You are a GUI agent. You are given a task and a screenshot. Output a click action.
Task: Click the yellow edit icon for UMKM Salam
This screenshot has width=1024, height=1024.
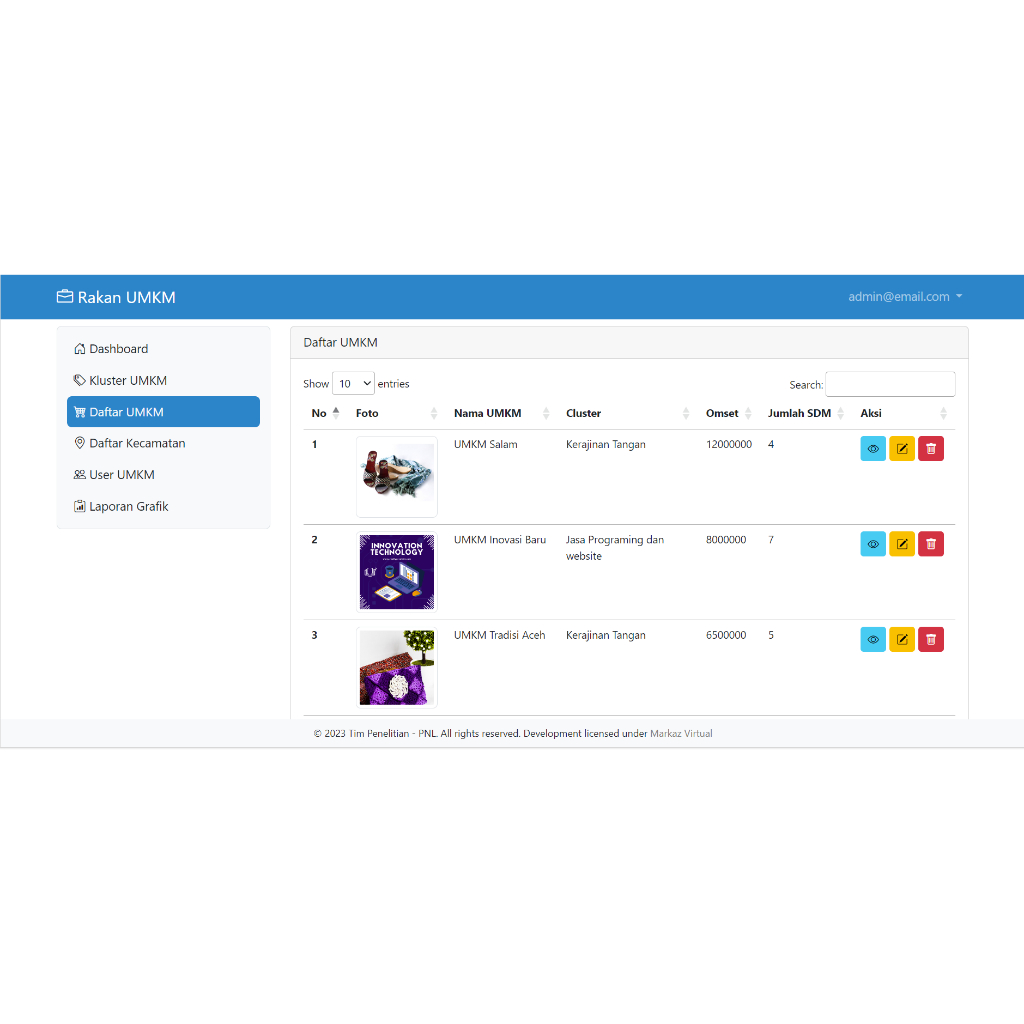click(902, 449)
